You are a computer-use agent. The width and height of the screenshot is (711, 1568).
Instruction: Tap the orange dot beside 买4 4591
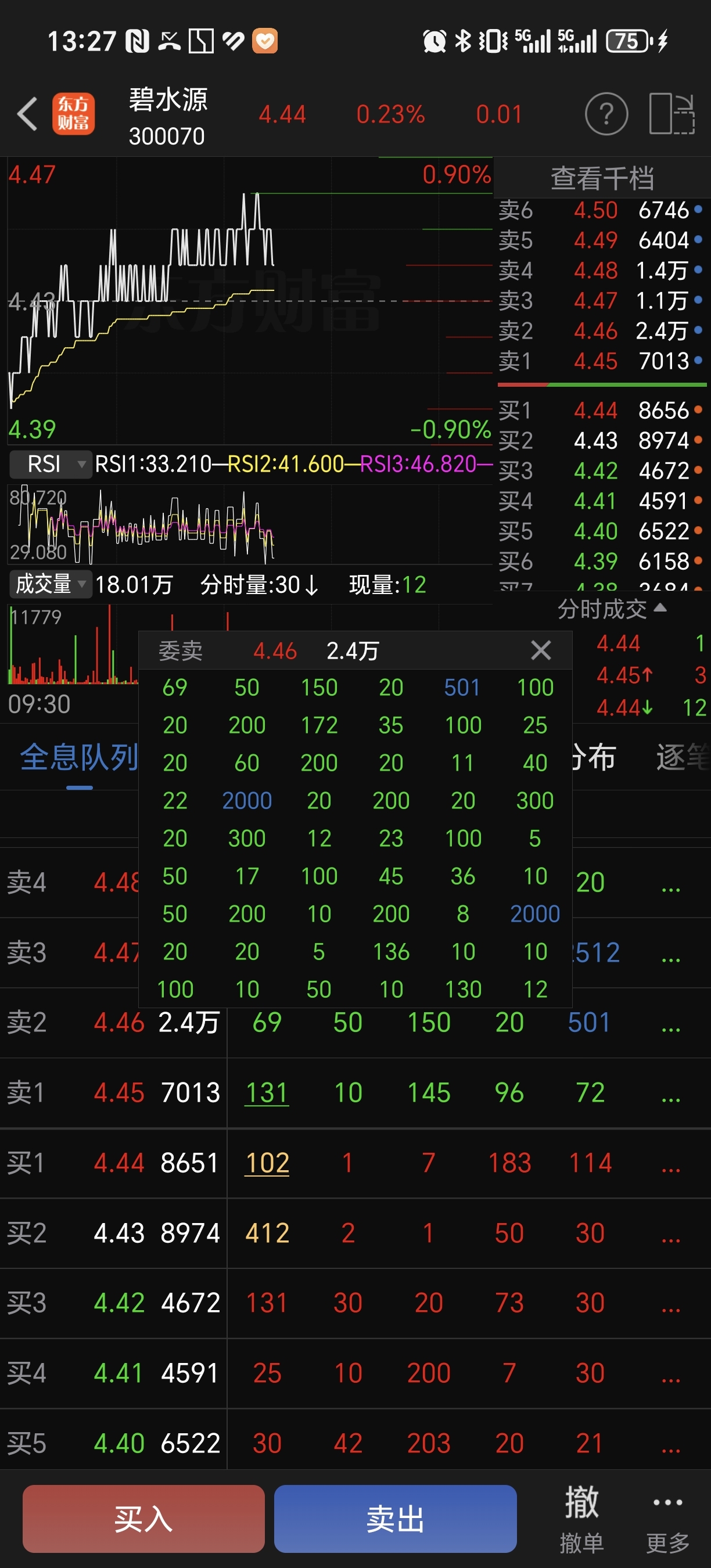[x=698, y=501]
